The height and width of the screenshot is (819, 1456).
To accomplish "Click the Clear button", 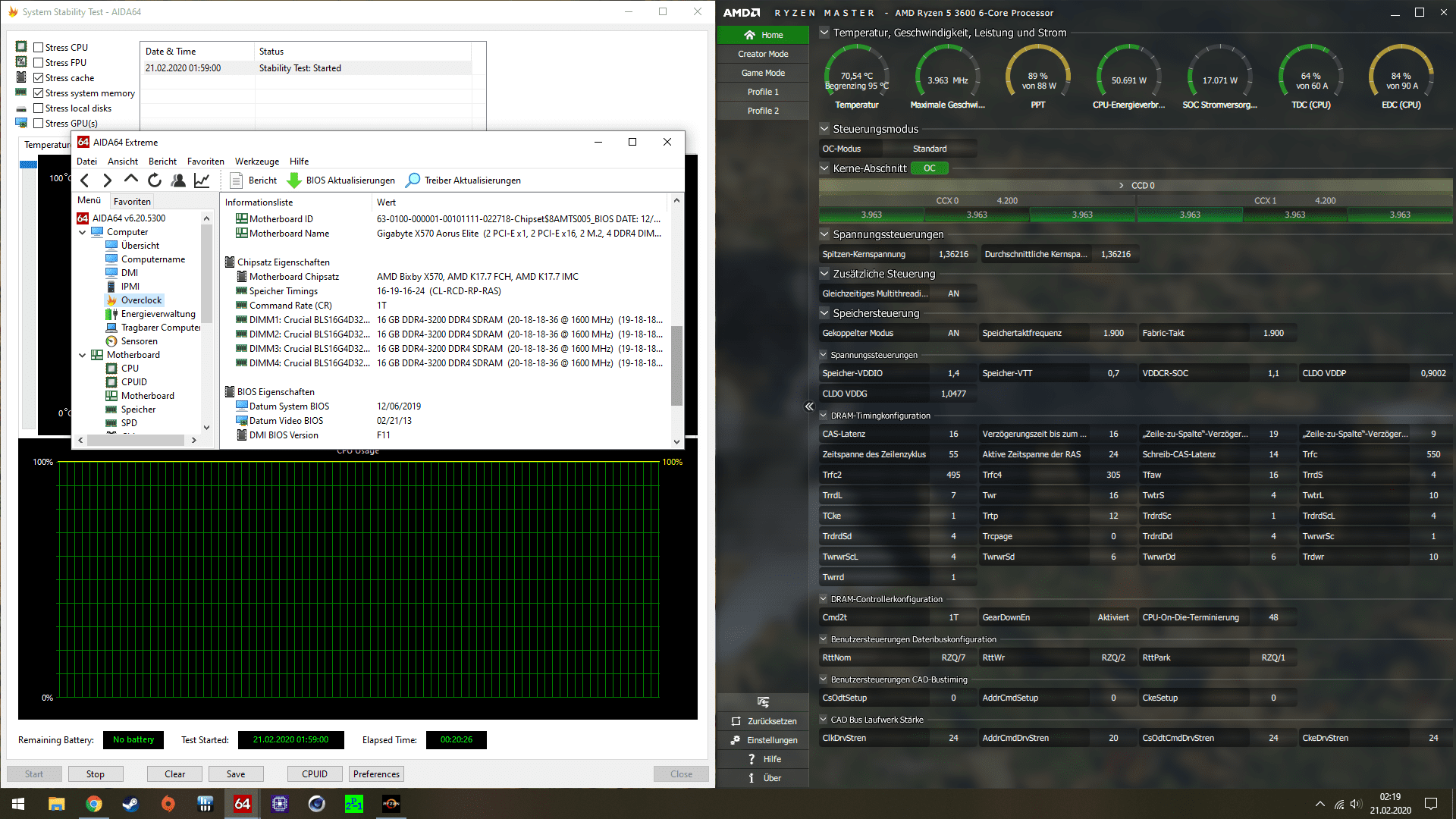I will (x=175, y=774).
